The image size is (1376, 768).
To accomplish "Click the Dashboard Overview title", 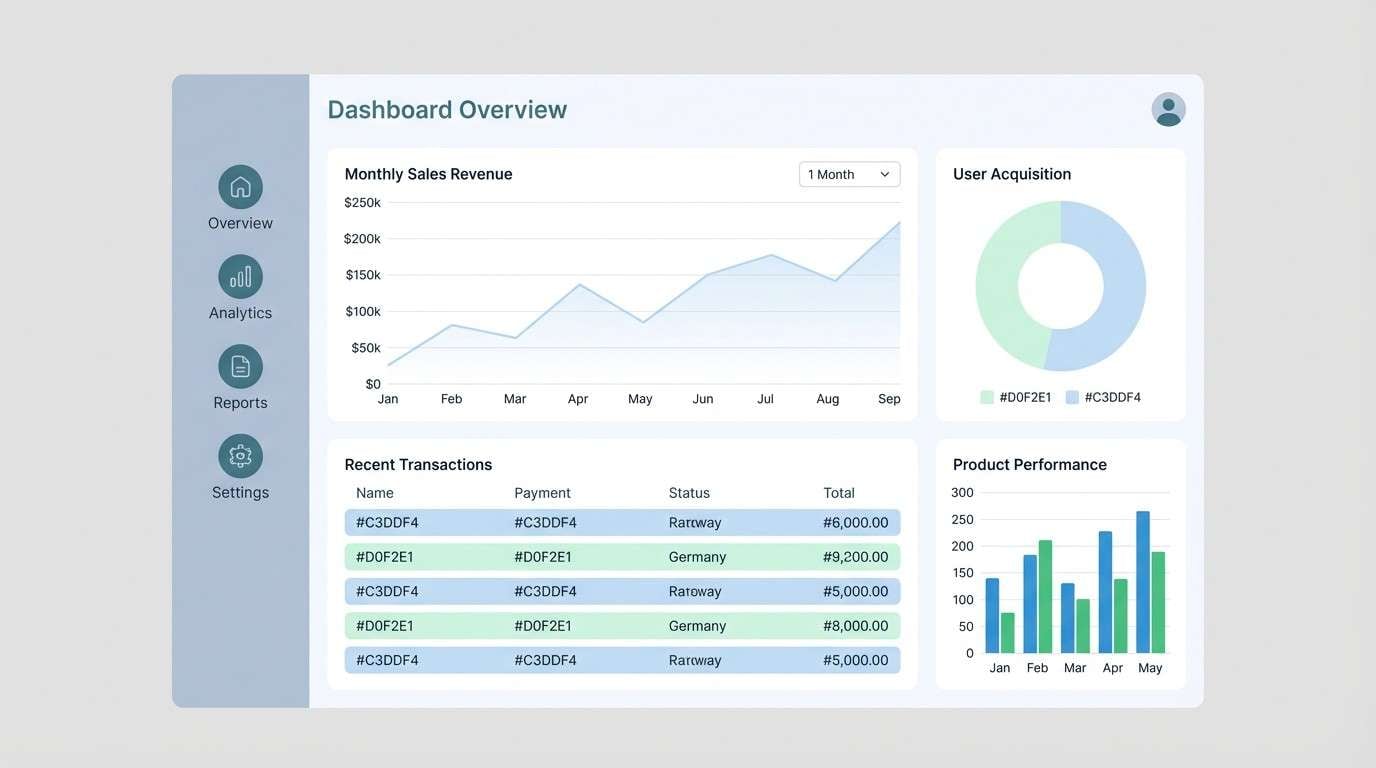I will [x=446, y=109].
